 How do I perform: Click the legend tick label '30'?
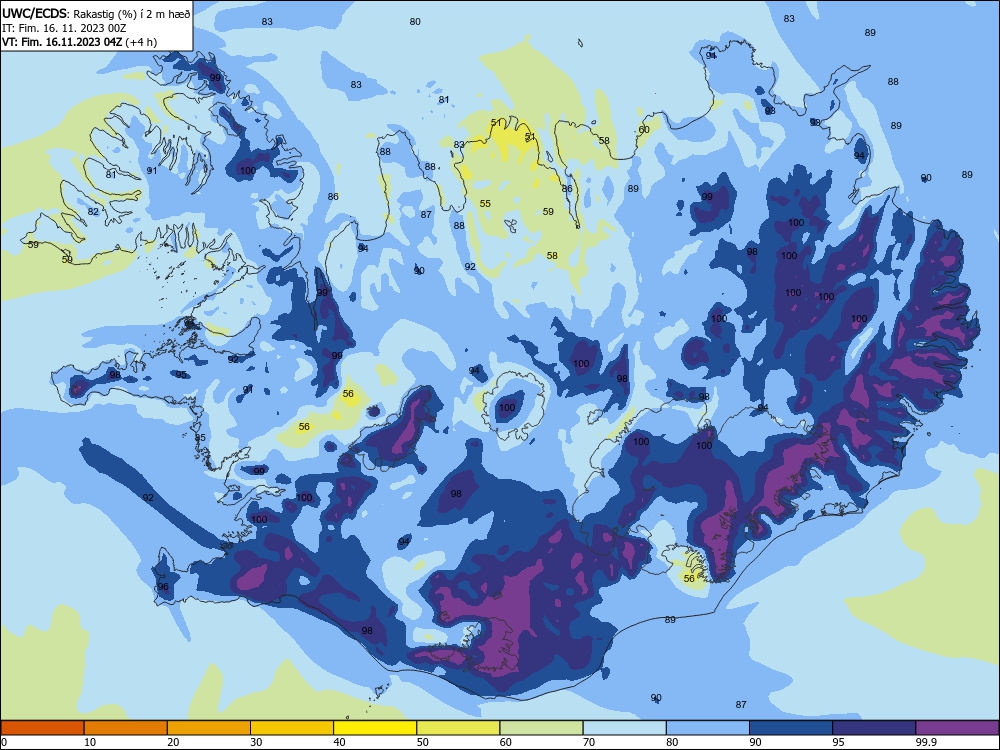pos(256,742)
